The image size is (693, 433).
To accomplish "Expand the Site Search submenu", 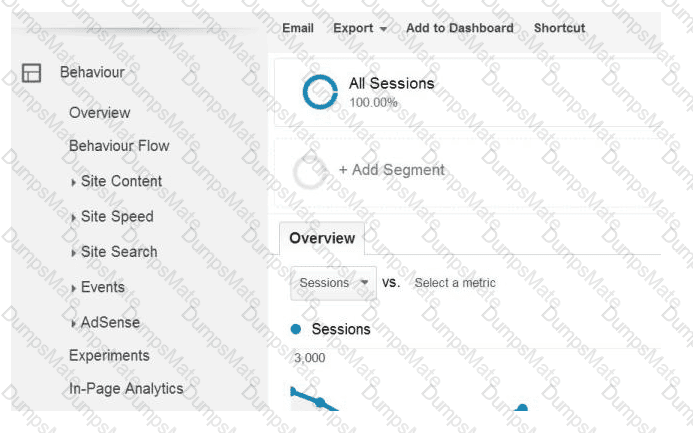I will [x=114, y=252].
